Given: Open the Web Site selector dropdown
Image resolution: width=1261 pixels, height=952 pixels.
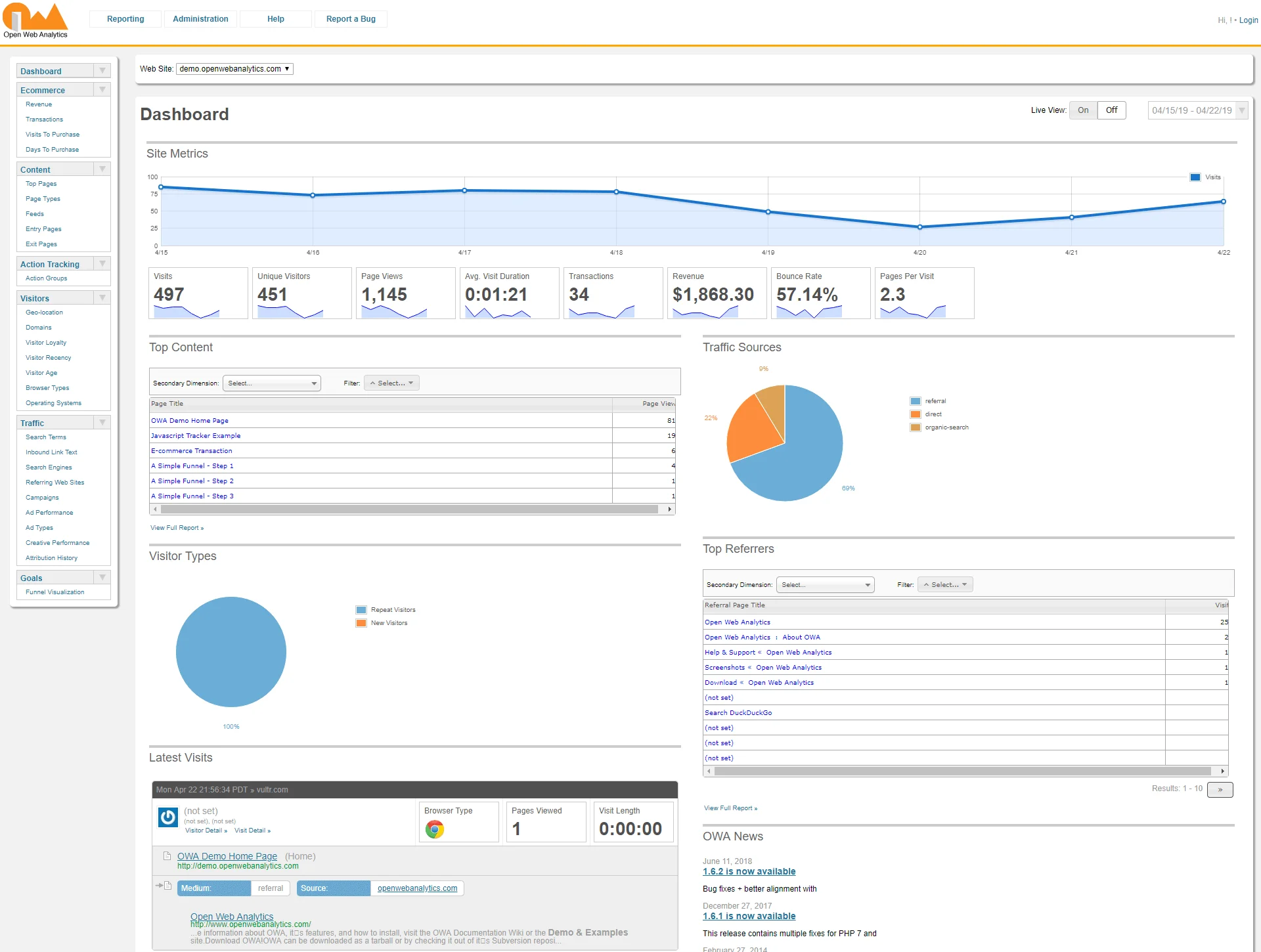Looking at the screenshot, I should (234, 69).
